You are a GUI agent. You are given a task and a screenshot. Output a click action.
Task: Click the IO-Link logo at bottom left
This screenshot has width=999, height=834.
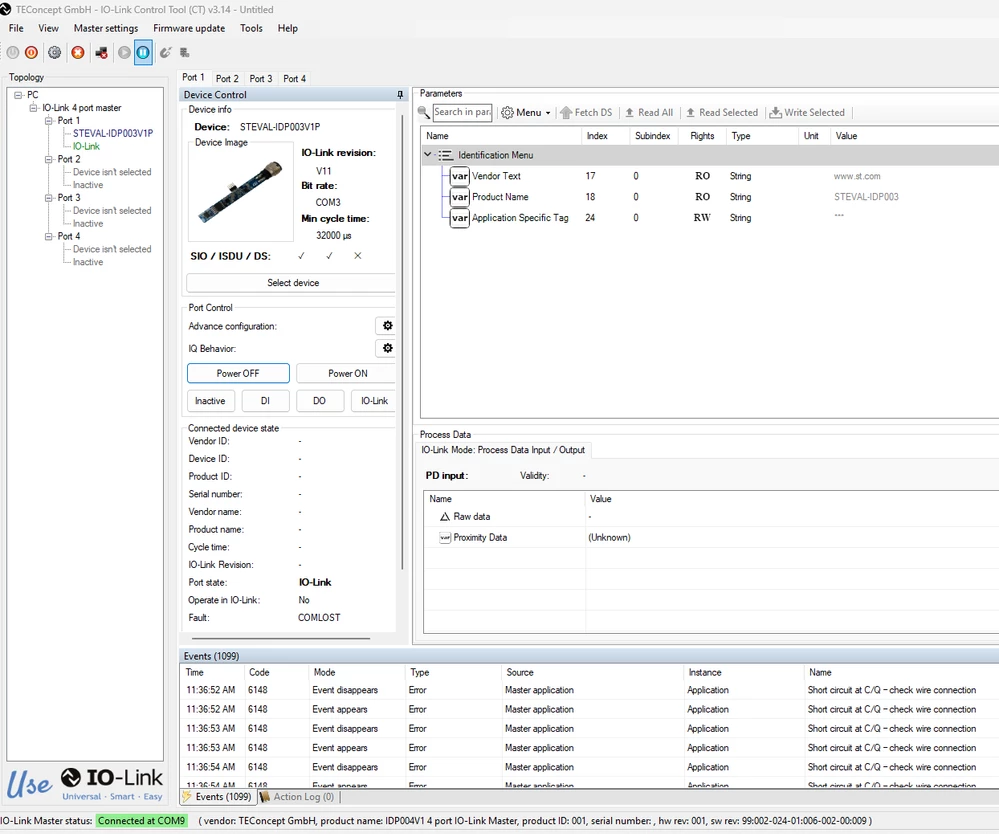pos(112,777)
